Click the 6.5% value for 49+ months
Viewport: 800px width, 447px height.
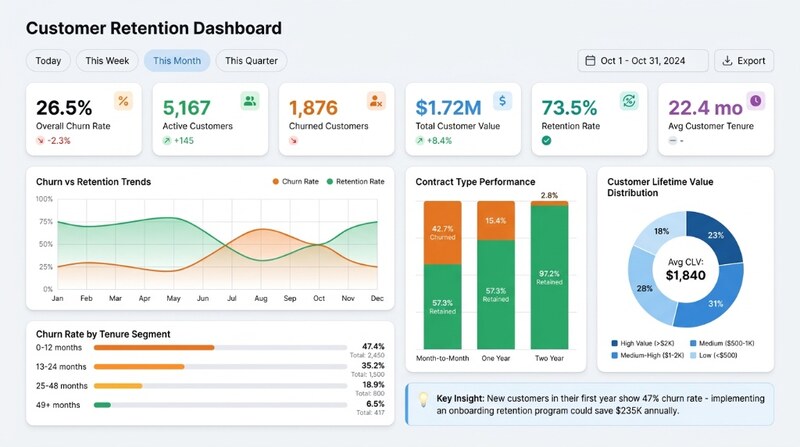click(376, 404)
